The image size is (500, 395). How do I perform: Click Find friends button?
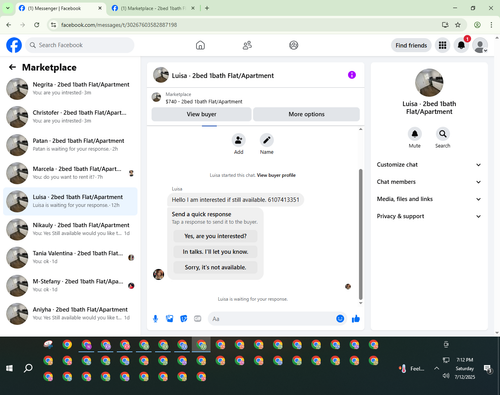coord(411,45)
